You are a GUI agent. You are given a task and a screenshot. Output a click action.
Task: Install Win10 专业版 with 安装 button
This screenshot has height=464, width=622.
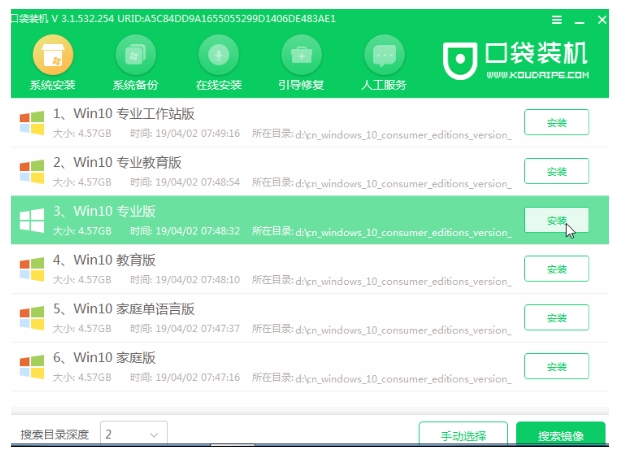(x=556, y=220)
